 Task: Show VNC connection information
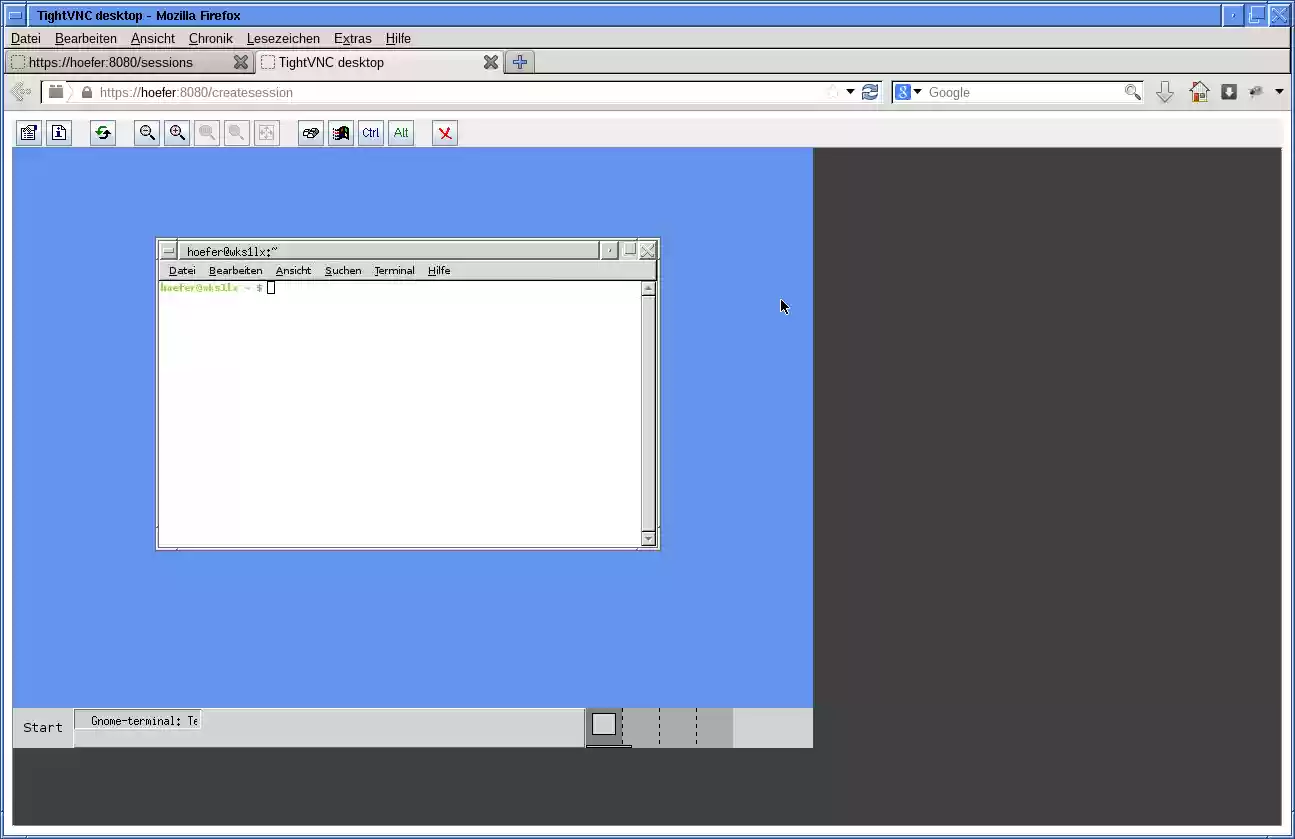click(x=59, y=132)
